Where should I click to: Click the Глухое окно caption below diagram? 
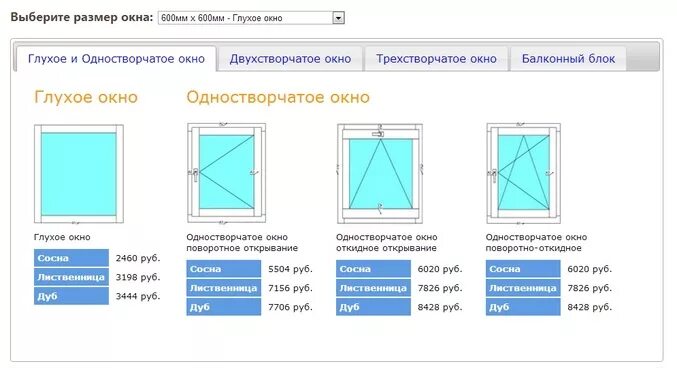(62, 237)
